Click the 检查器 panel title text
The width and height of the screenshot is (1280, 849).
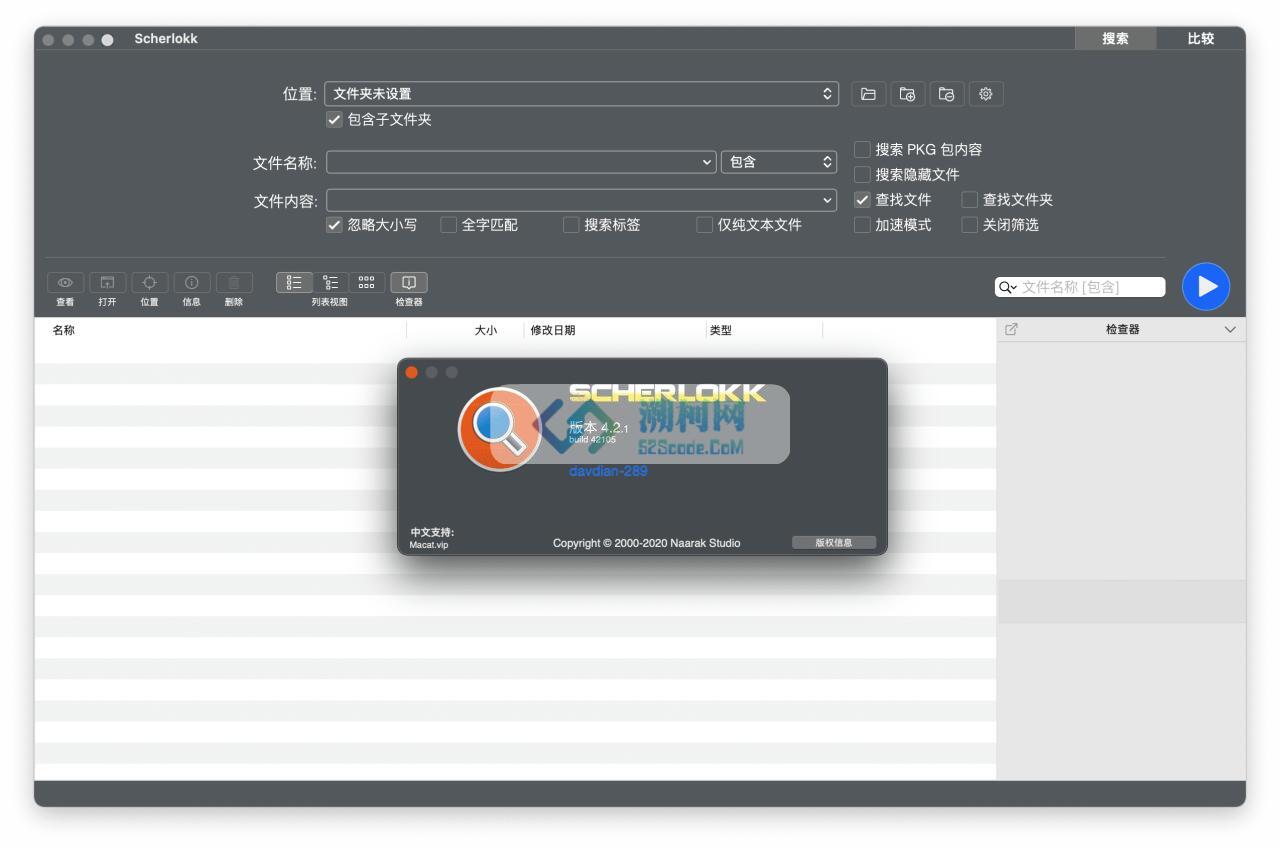tap(1122, 329)
